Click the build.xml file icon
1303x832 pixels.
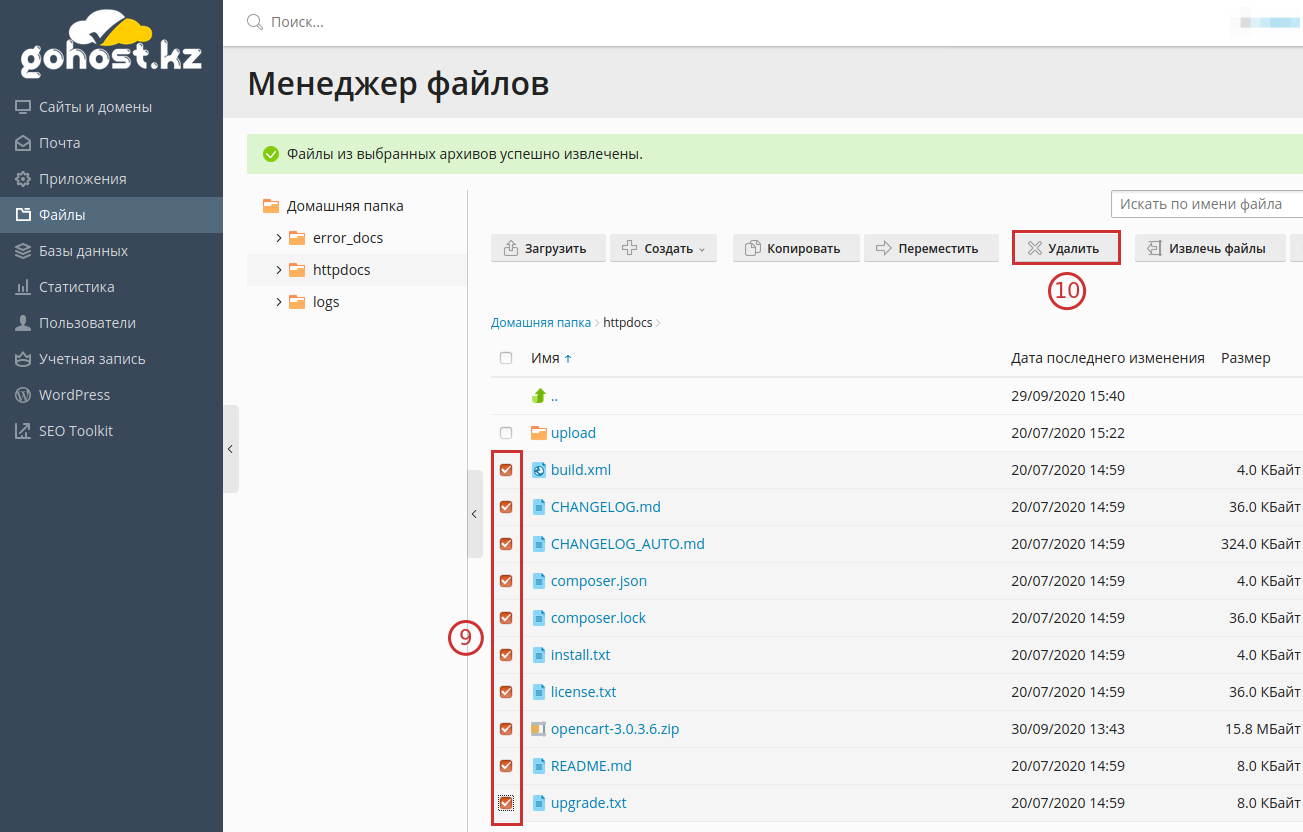click(x=539, y=470)
